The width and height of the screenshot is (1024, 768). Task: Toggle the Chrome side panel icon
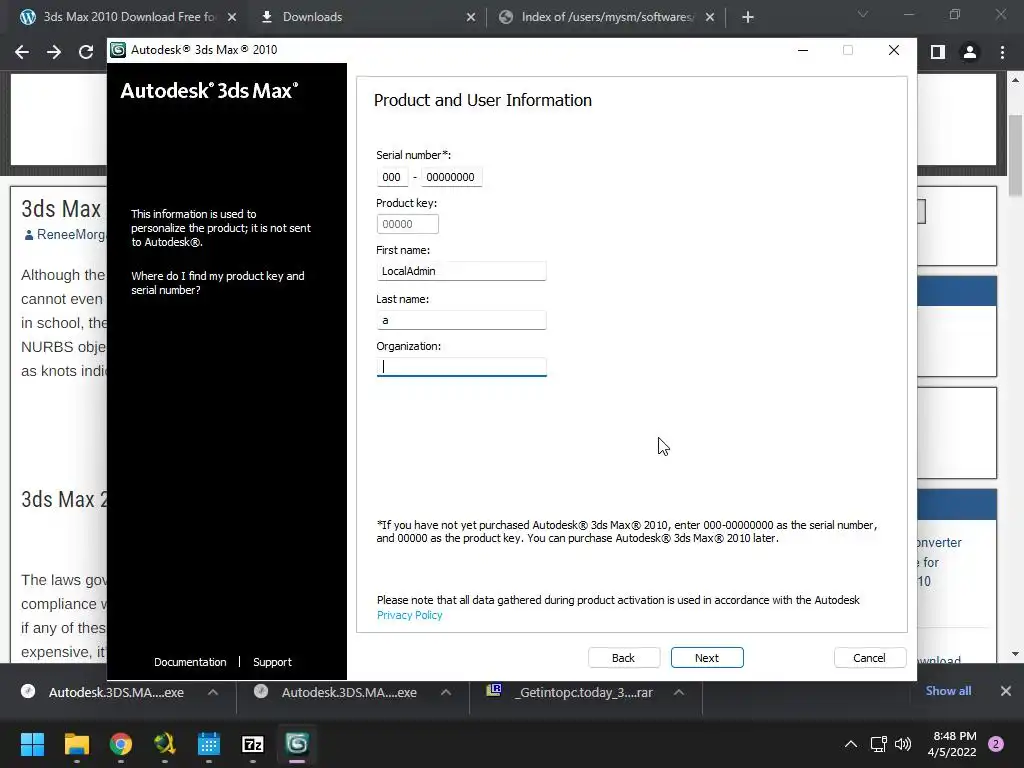(938, 52)
